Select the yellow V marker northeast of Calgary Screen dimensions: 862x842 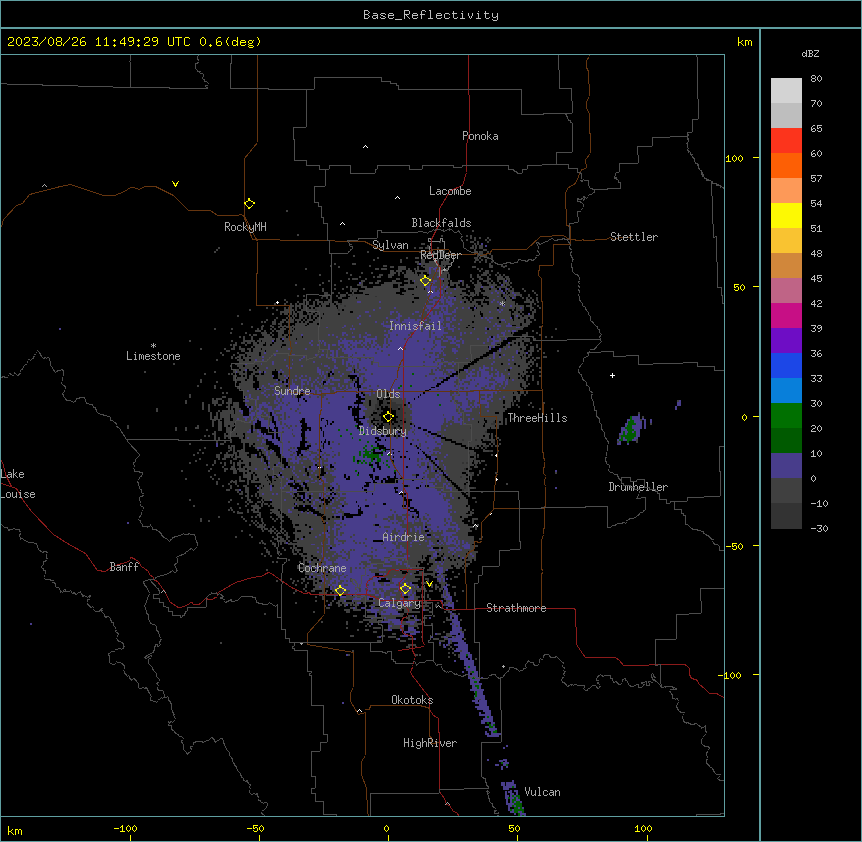[429, 584]
